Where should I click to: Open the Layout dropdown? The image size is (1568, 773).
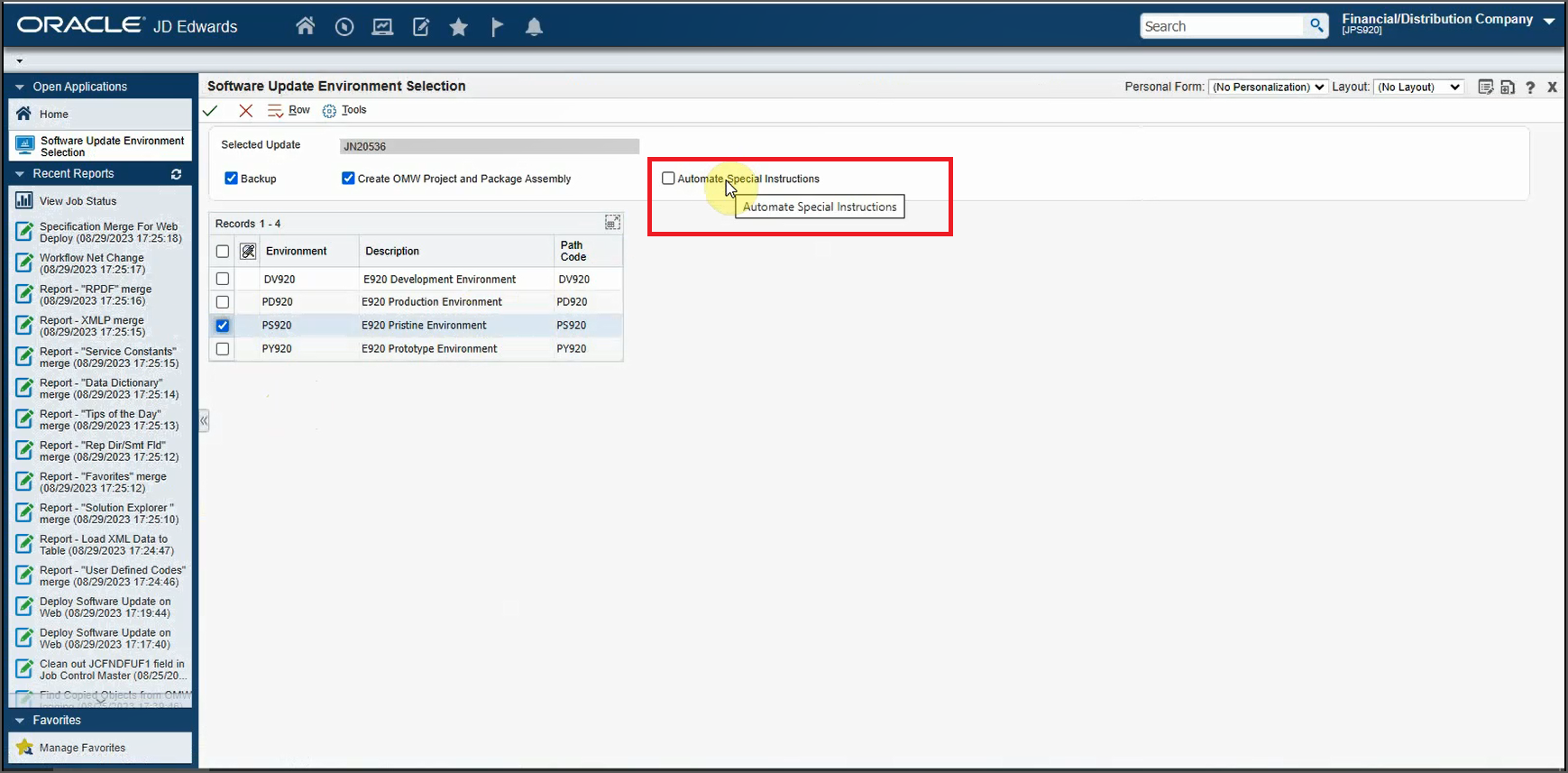click(1419, 87)
